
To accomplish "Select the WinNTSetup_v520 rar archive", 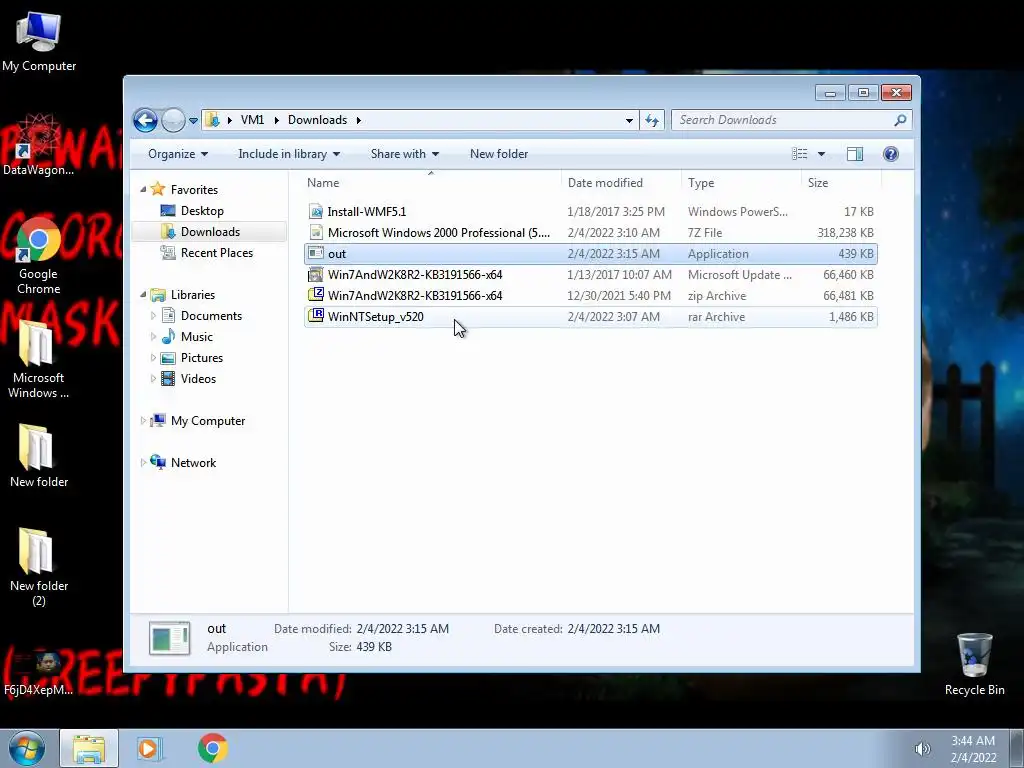I will [x=590, y=317].
